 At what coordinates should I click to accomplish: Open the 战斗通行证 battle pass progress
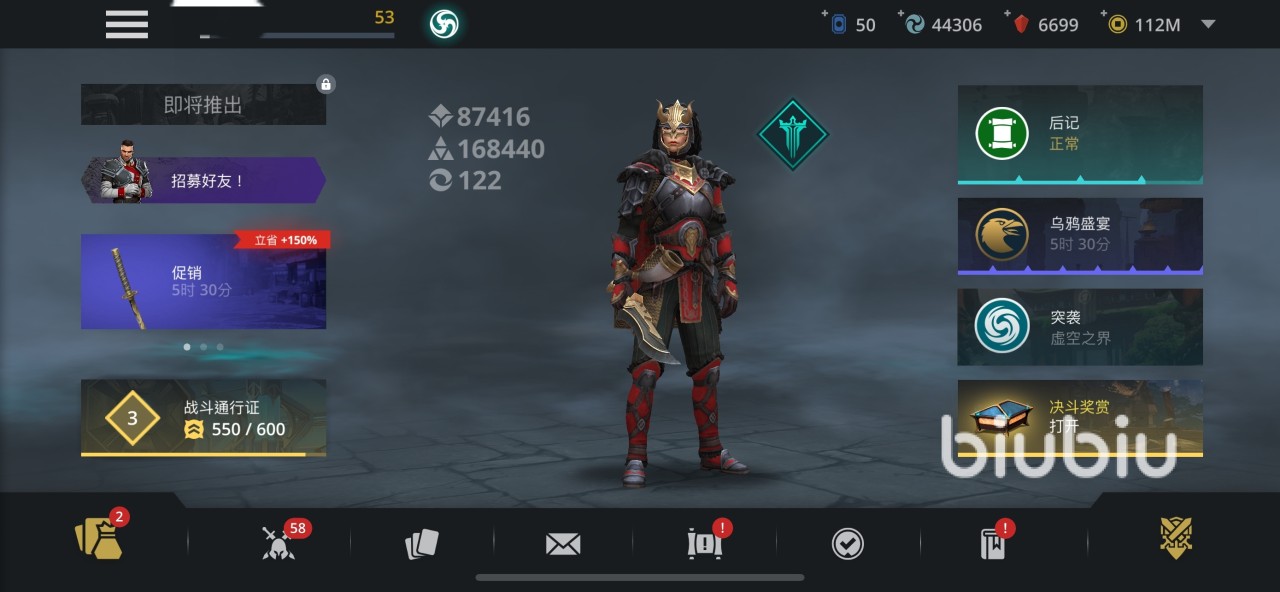point(204,418)
